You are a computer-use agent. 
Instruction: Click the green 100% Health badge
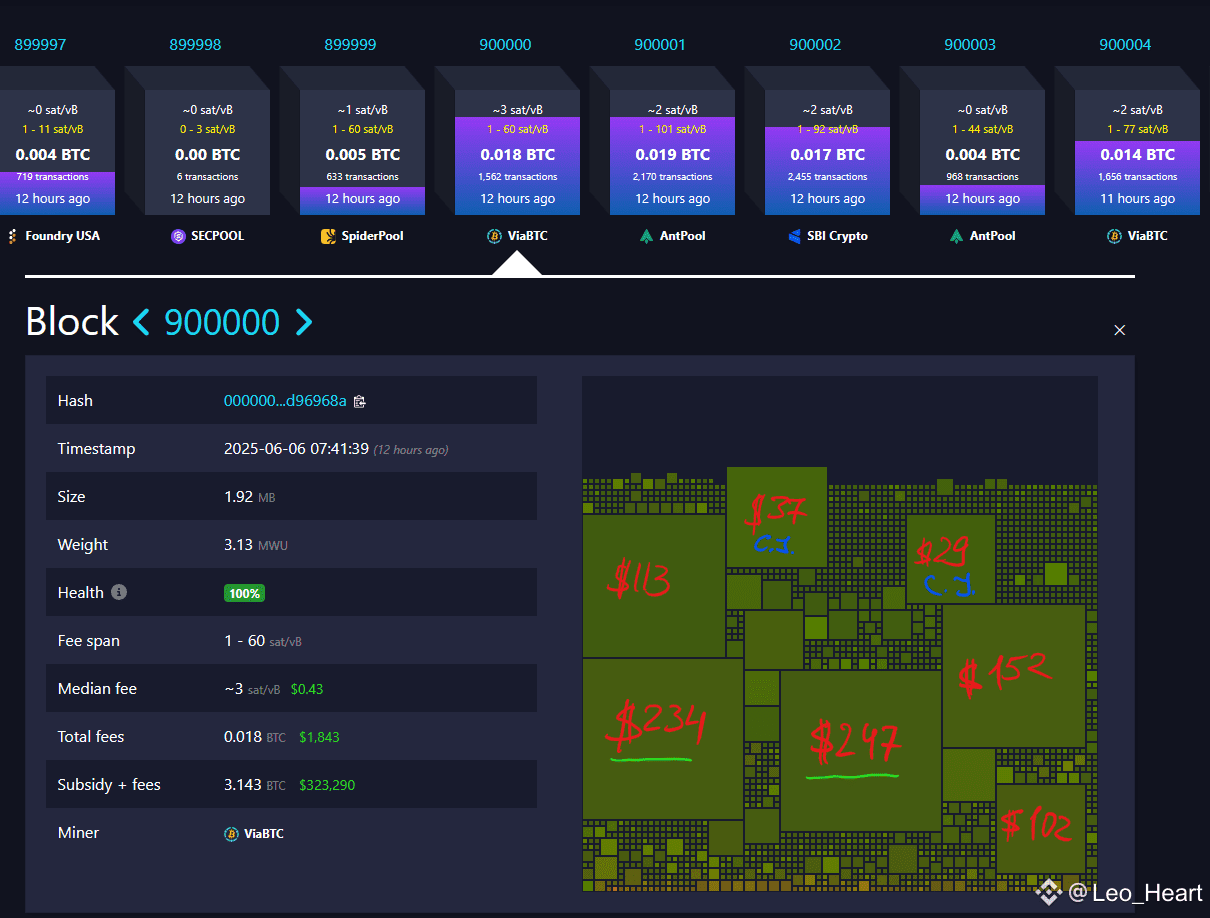244,592
